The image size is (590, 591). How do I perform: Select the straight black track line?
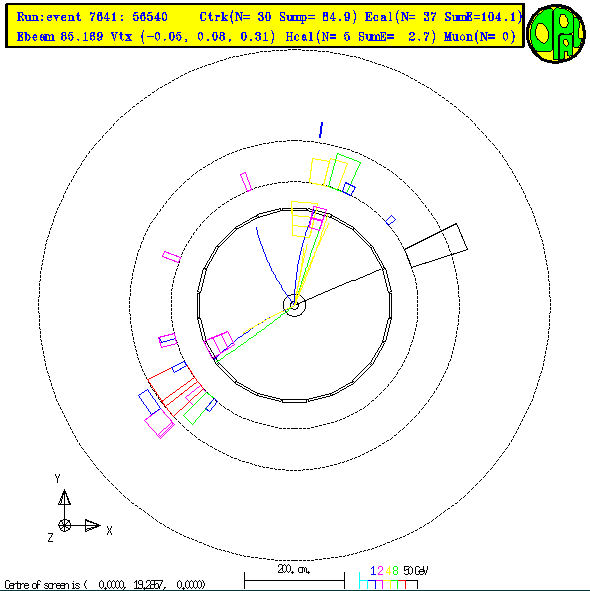[x=340, y=286]
